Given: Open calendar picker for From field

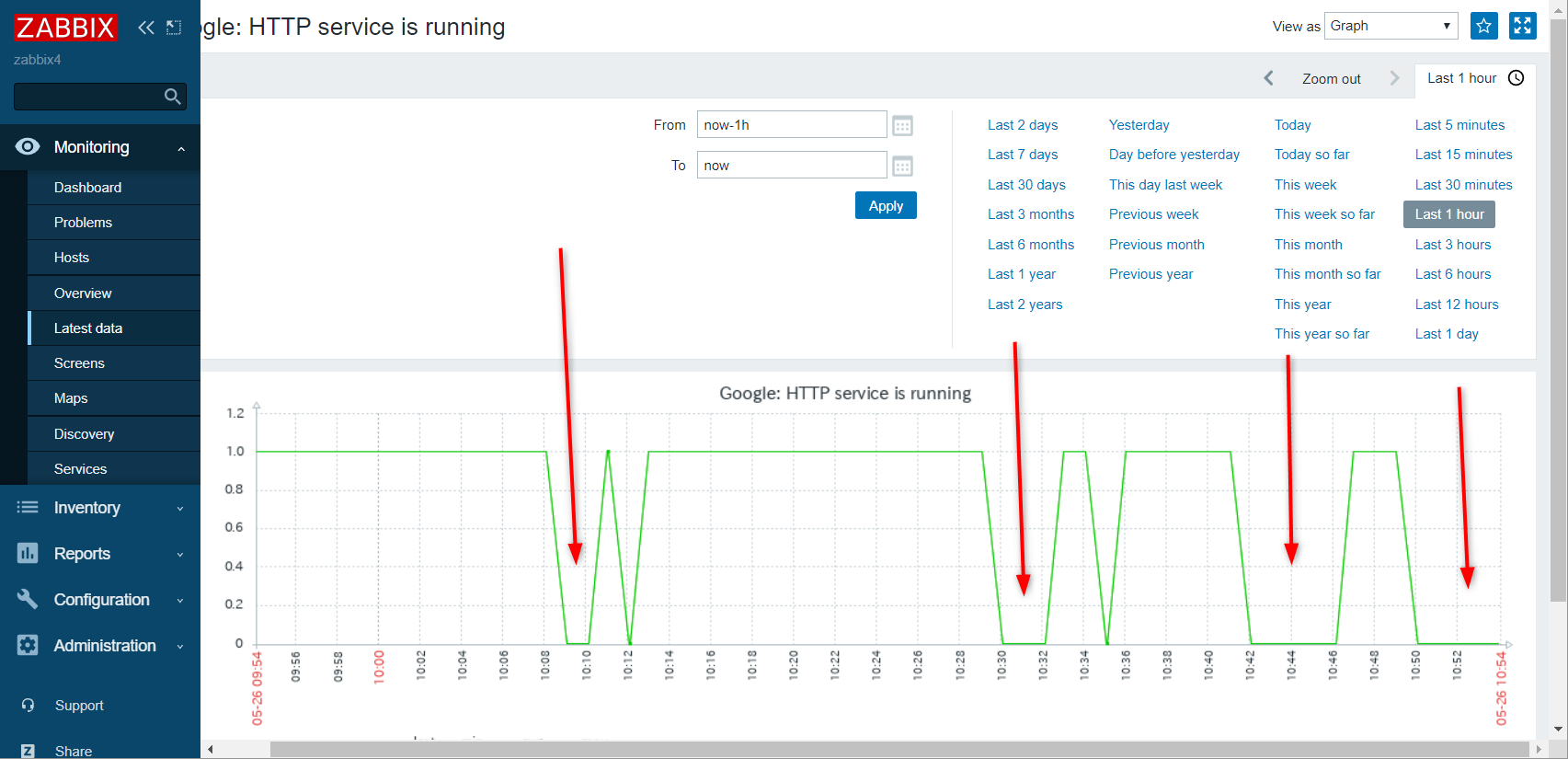Looking at the screenshot, I should tap(902, 126).
